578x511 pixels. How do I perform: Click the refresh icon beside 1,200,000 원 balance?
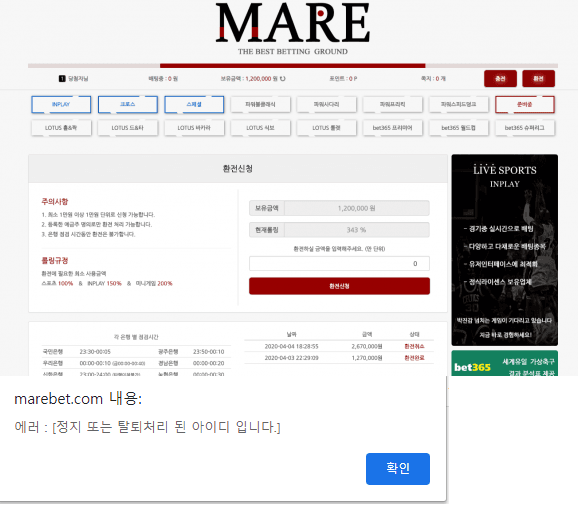tap(283, 79)
